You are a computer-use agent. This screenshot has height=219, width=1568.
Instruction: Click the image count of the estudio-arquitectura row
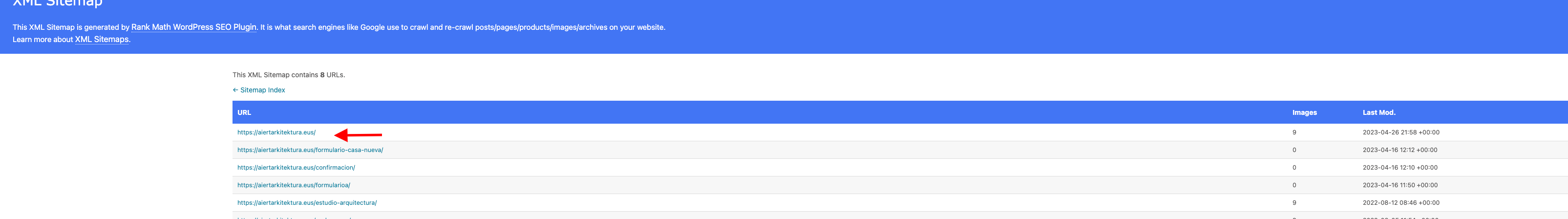pos(1294,202)
